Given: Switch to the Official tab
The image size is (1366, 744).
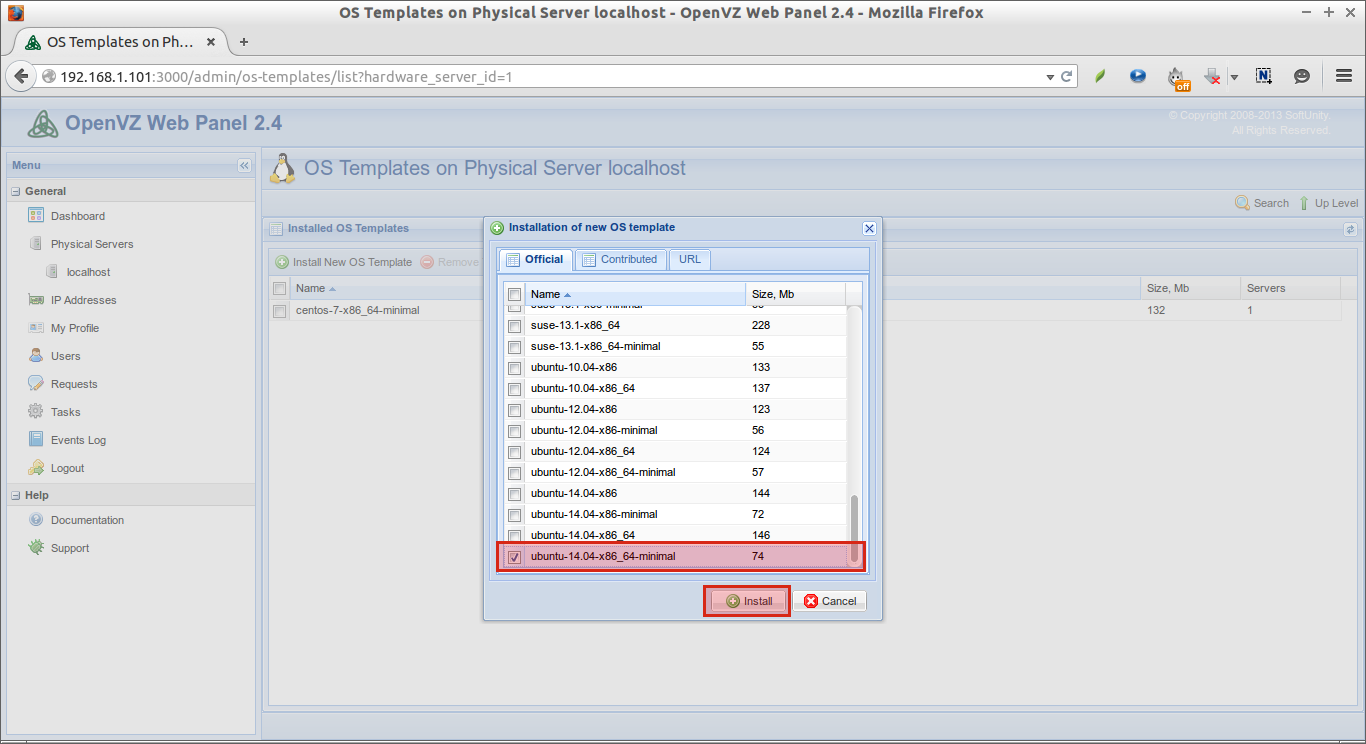Looking at the screenshot, I should pyautogui.click(x=535, y=260).
